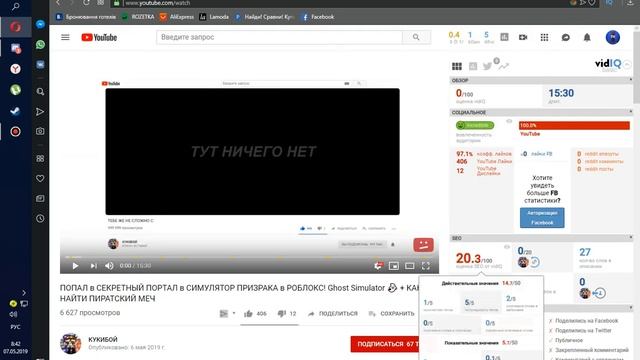Screen dimensions: 640x360
Task: Open the Lamoda bookmark
Action: click(x=214, y=17)
